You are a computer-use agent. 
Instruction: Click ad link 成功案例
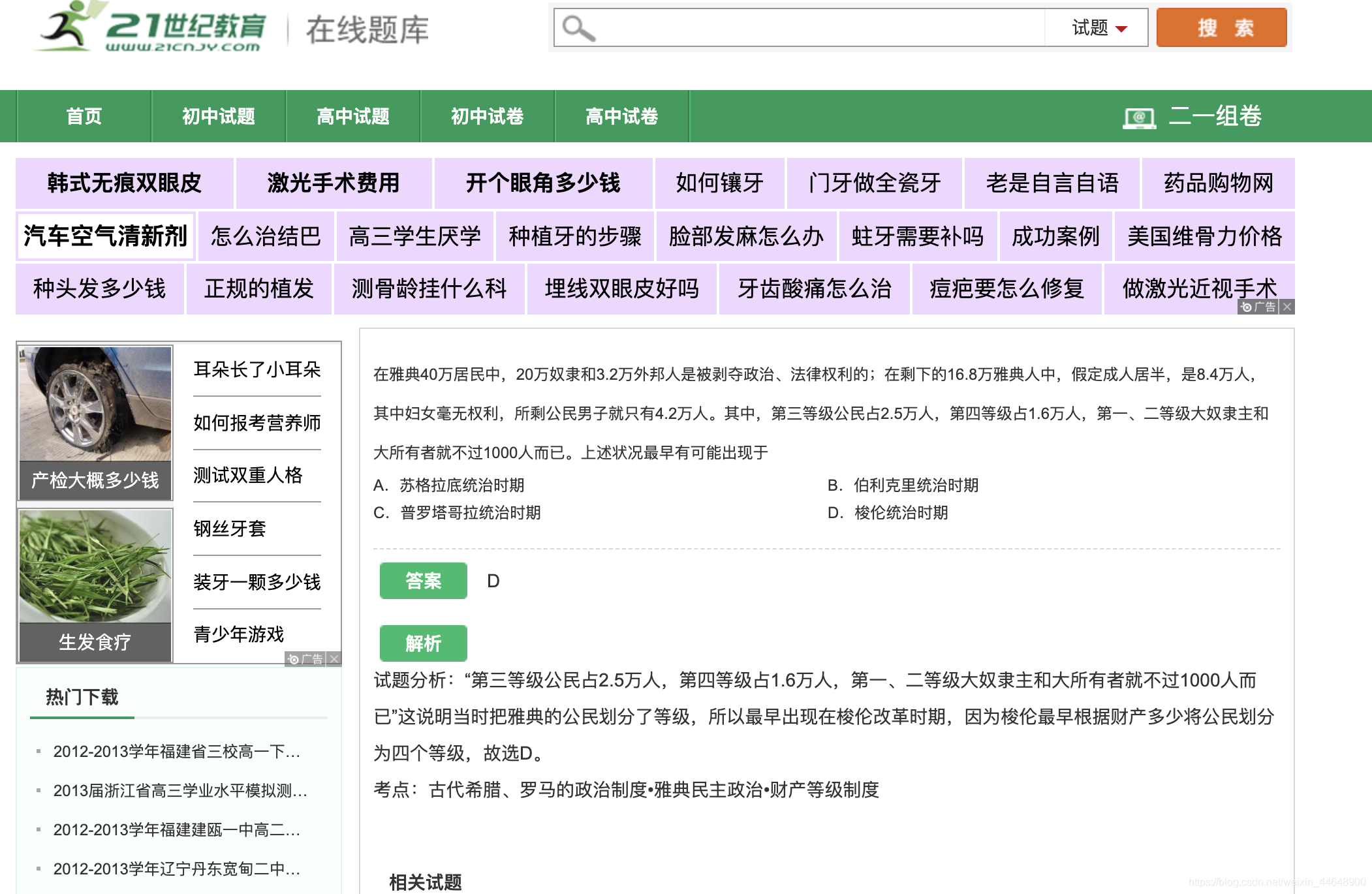tap(1056, 236)
